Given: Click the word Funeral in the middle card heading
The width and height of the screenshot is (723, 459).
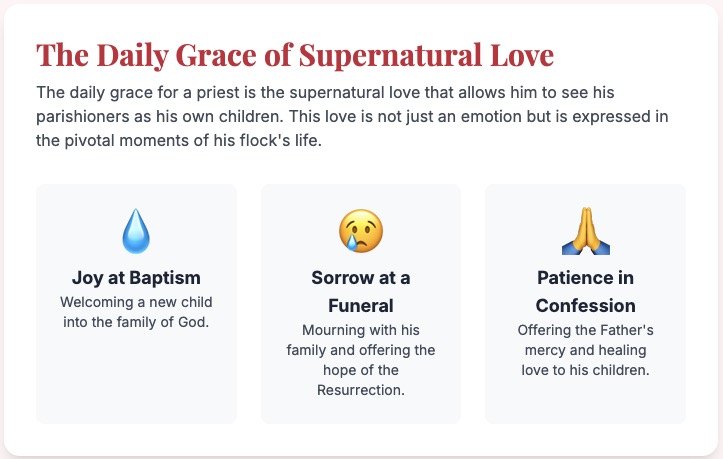Looking at the screenshot, I should tap(361, 305).
